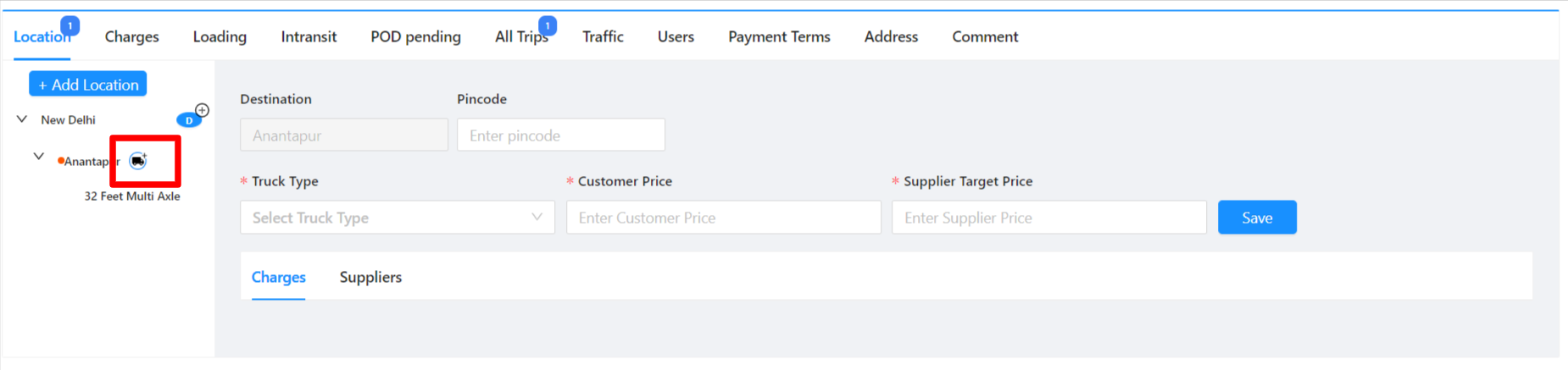Click the add truck icon beside Anantapur
The height and width of the screenshot is (370, 1568).
[x=138, y=161]
